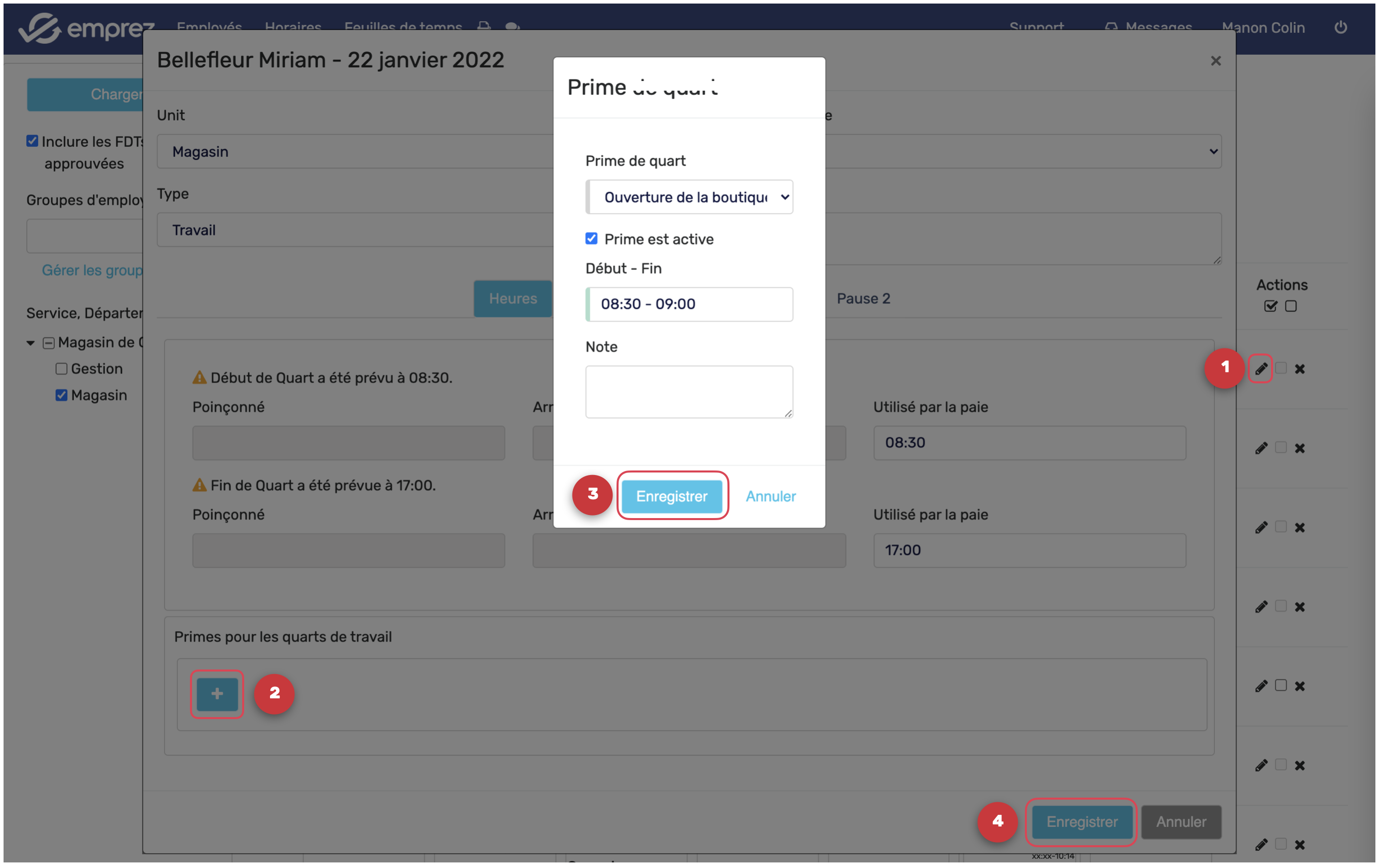The width and height of the screenshot is (1383, 868).
Task: Click the delete X icon in the last row
Action: pyautogui.click(x=1300, y=845)
